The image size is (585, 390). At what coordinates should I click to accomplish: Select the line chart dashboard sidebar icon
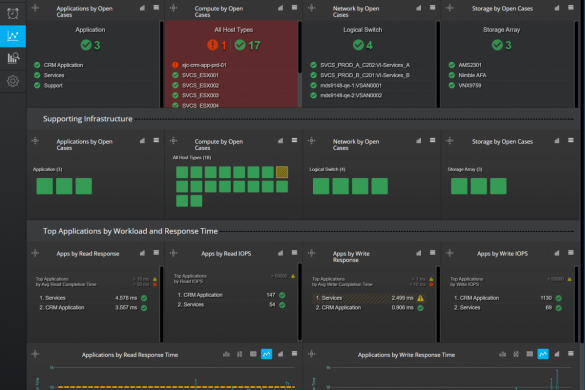(x=13, y=36)
